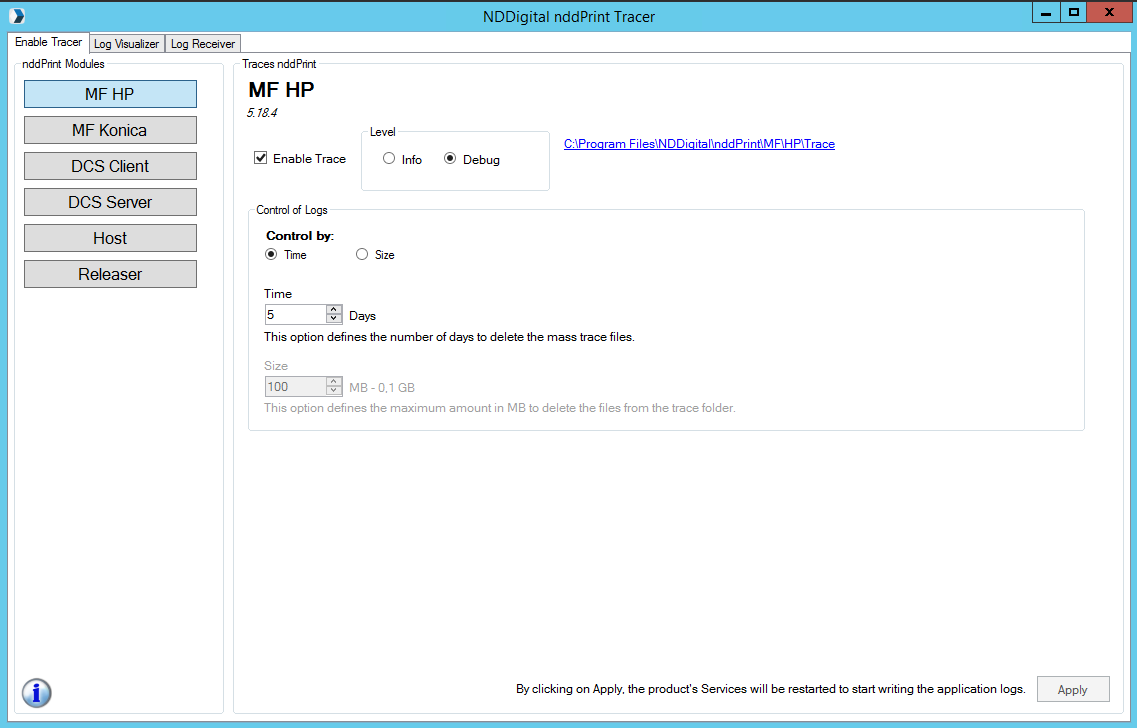Select the Enable Tracer tab
Screen dimensions: 1137x728
(x=49, y=43)
